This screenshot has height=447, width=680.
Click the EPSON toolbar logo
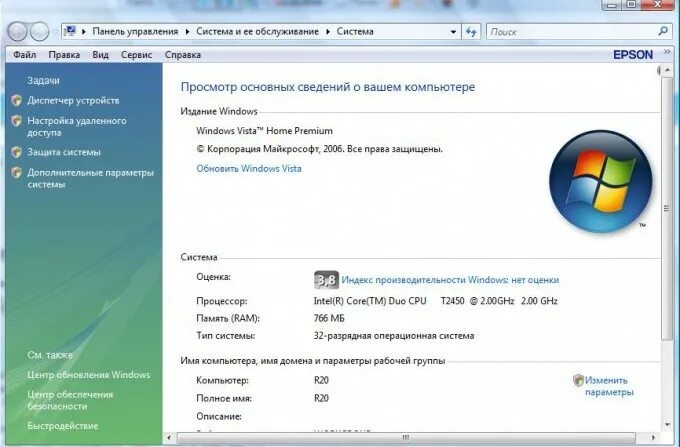pos(633,55)
